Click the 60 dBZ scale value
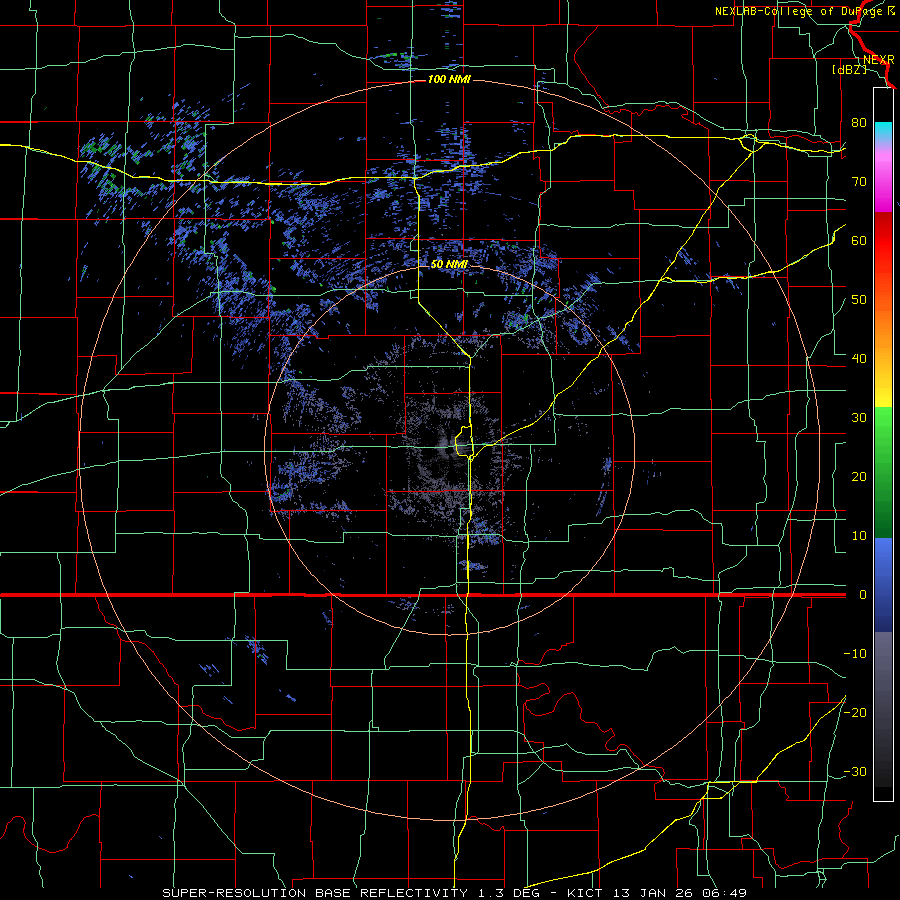The height and width of the screenshot is (900, 900). click(859, 240)
